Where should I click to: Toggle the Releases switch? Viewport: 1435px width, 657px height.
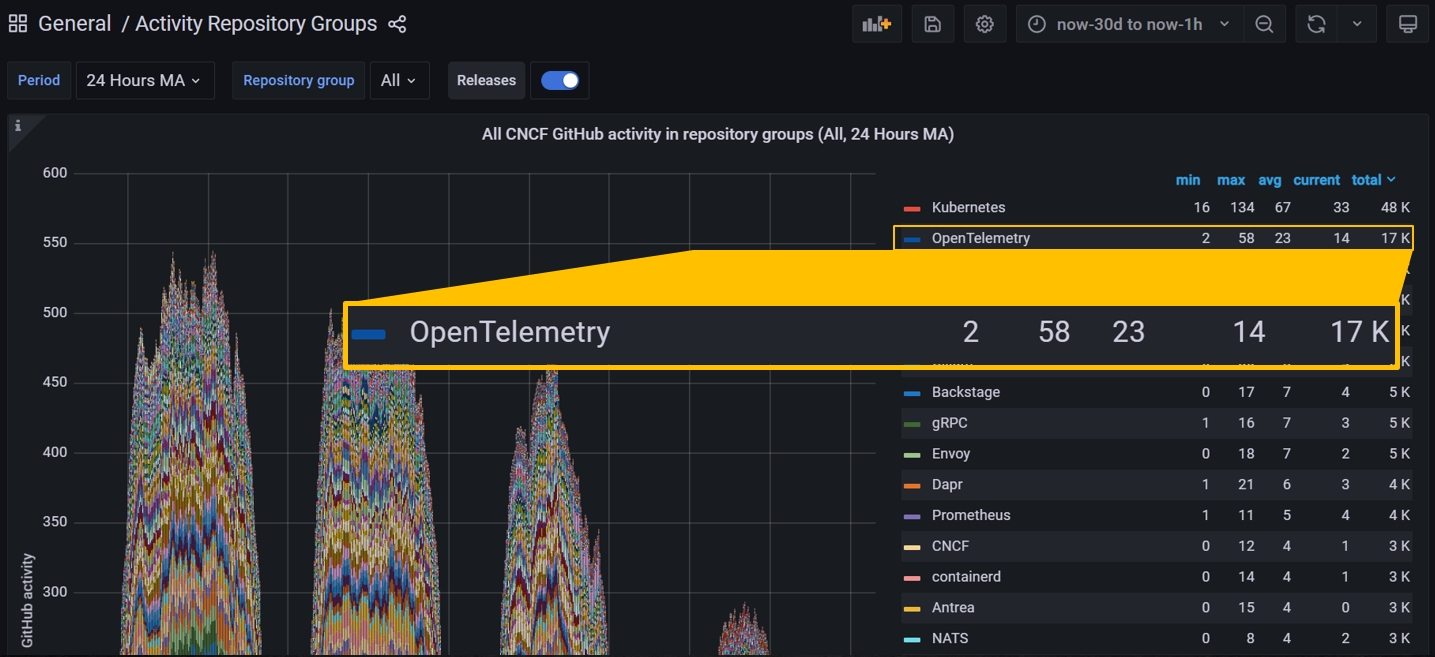point(560,80)
